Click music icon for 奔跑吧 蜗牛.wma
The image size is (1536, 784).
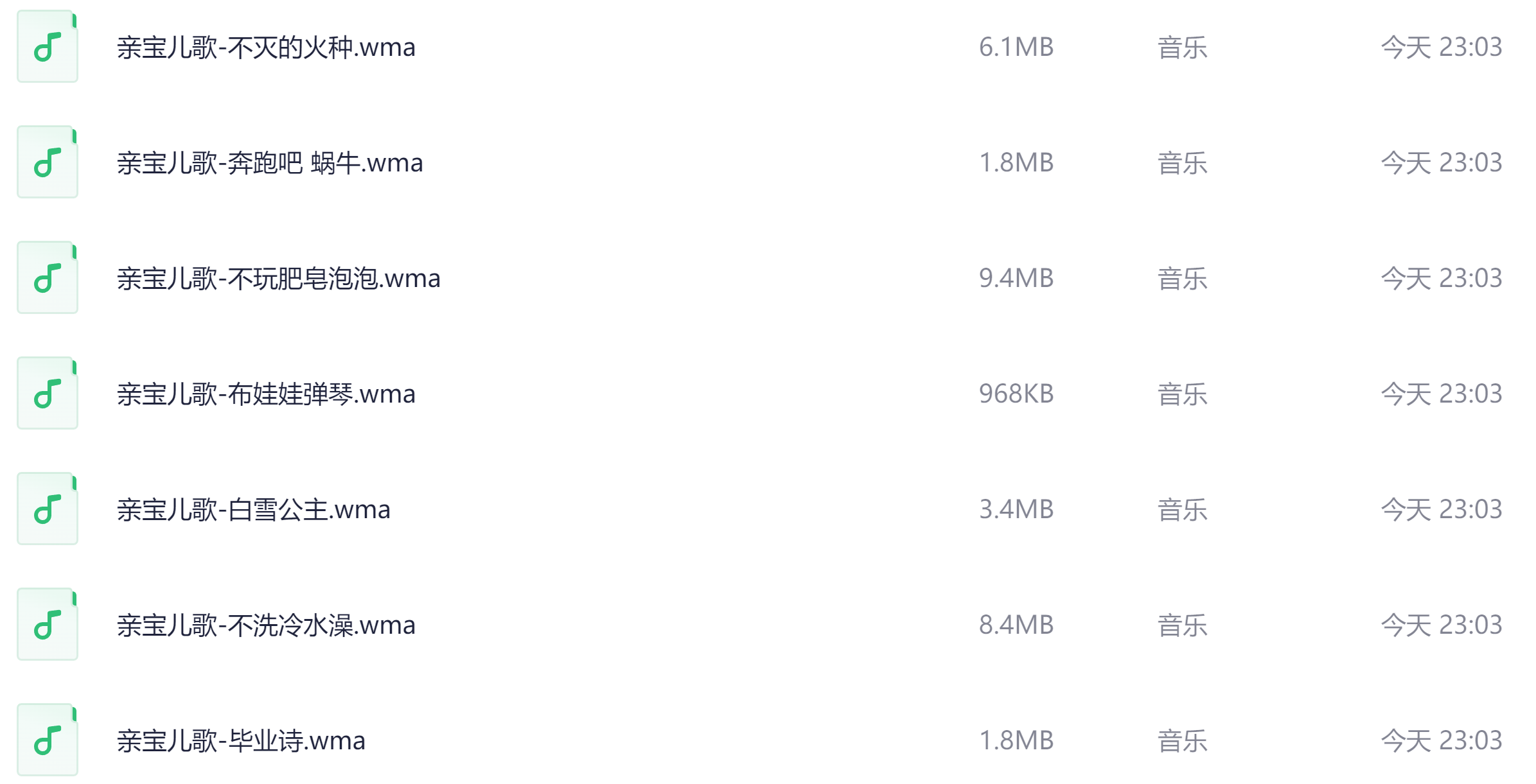coord(48,162)
